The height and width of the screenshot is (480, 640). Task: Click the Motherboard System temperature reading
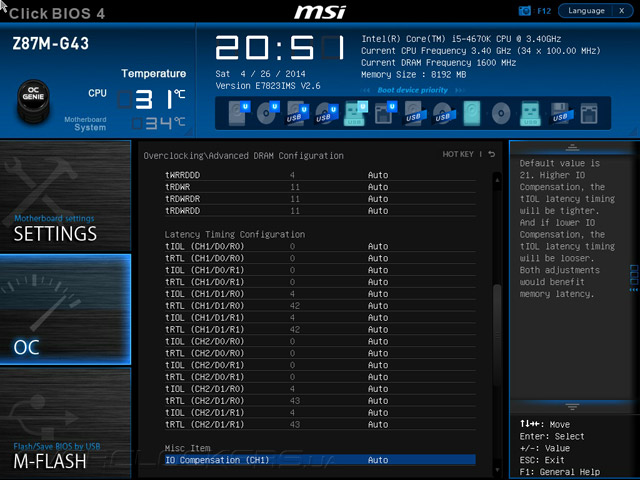tap(158, 123)
